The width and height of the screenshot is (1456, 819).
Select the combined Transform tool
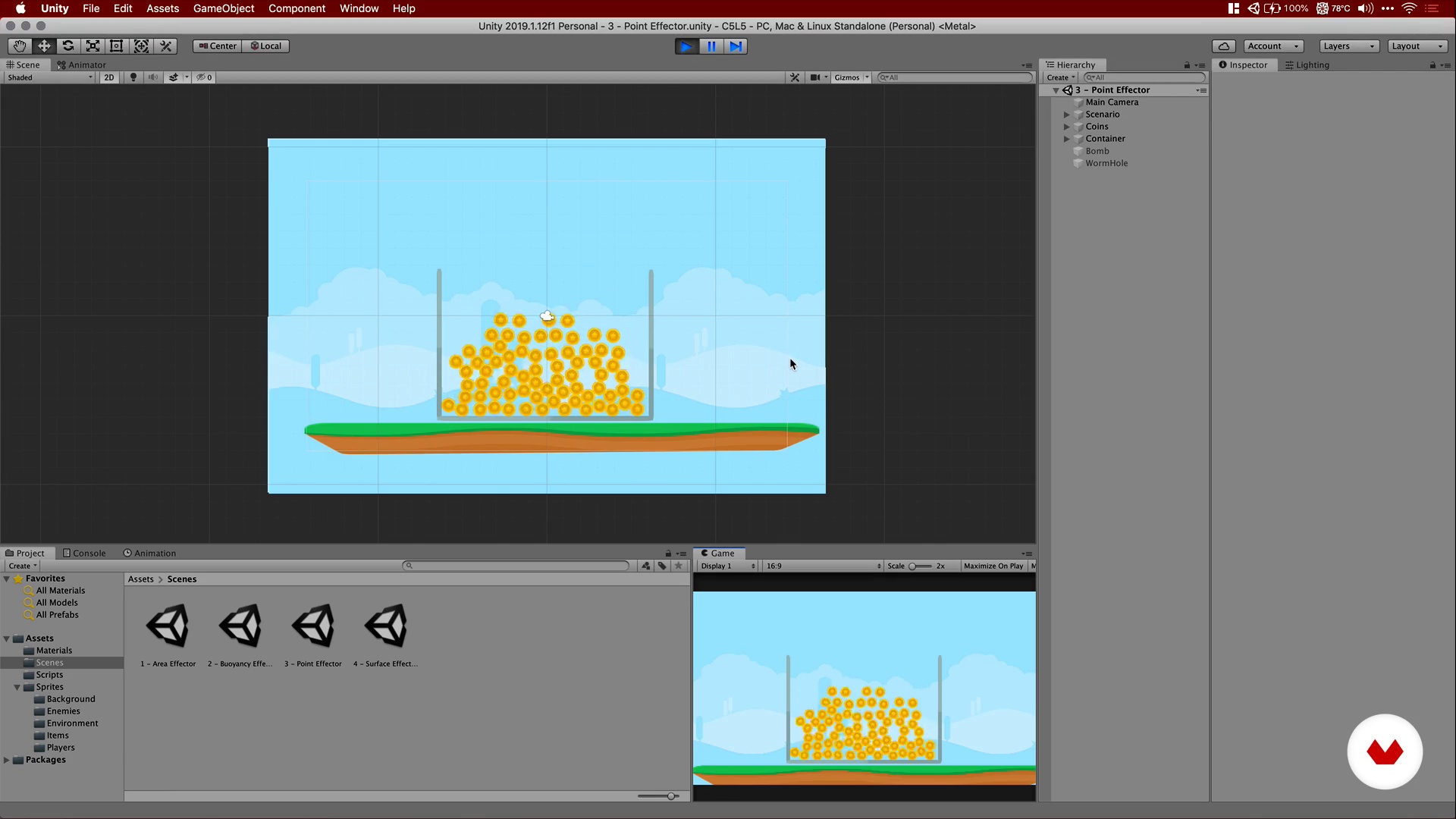click(141, 46)
